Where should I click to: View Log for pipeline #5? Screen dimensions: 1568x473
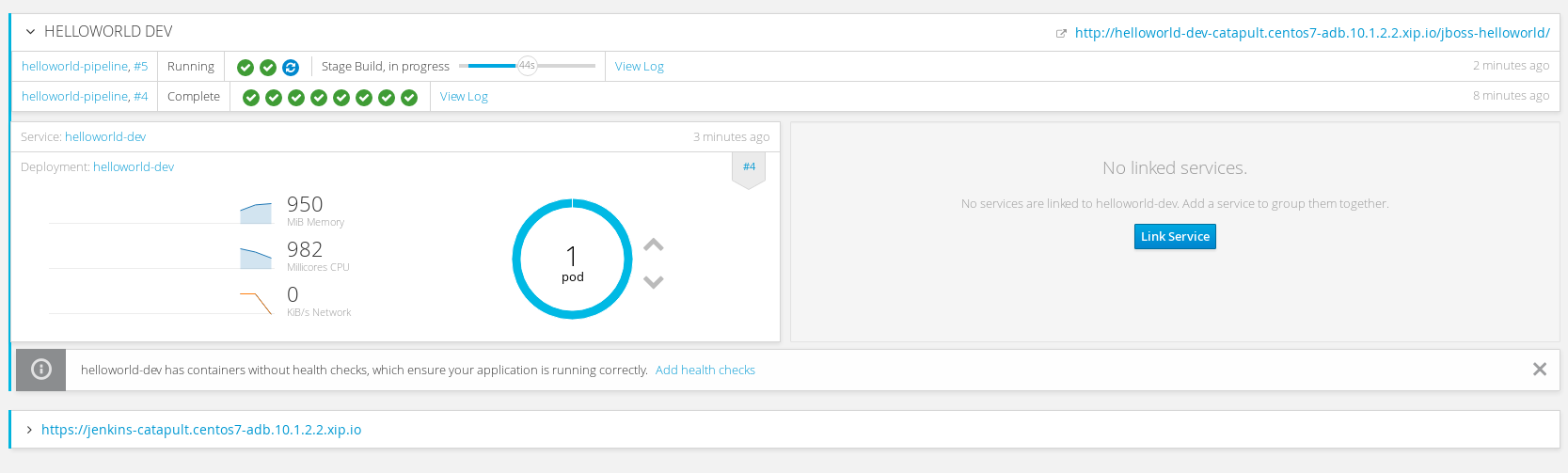640,67
